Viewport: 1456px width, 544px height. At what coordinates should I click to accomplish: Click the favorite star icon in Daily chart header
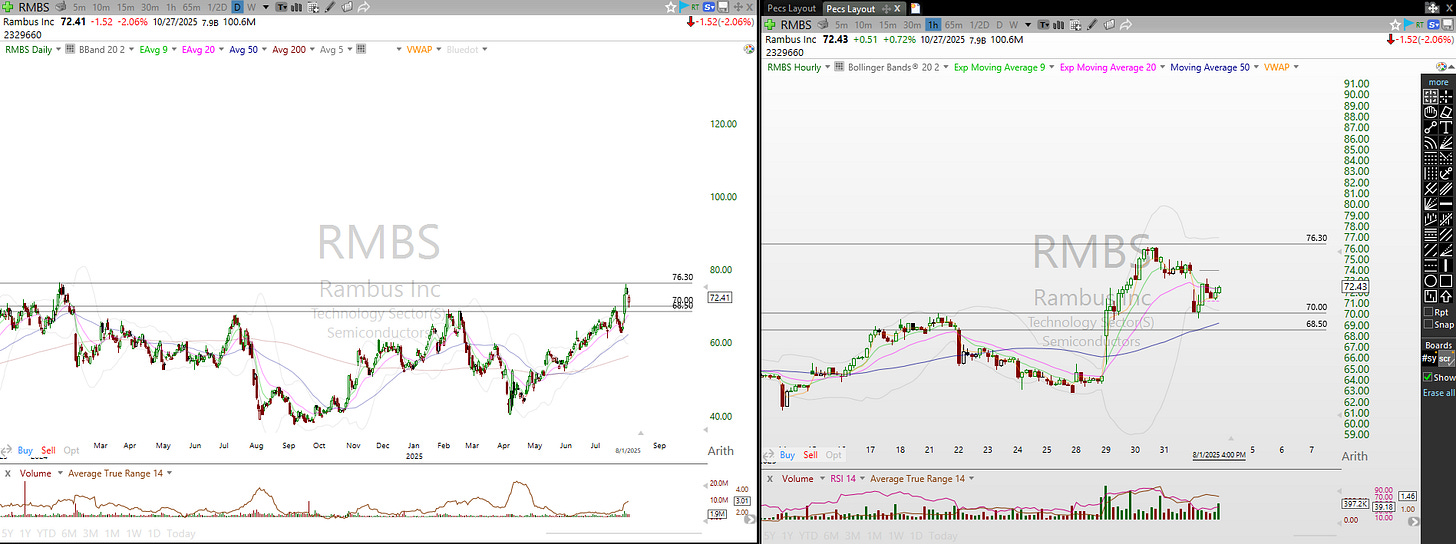[671, 7]
